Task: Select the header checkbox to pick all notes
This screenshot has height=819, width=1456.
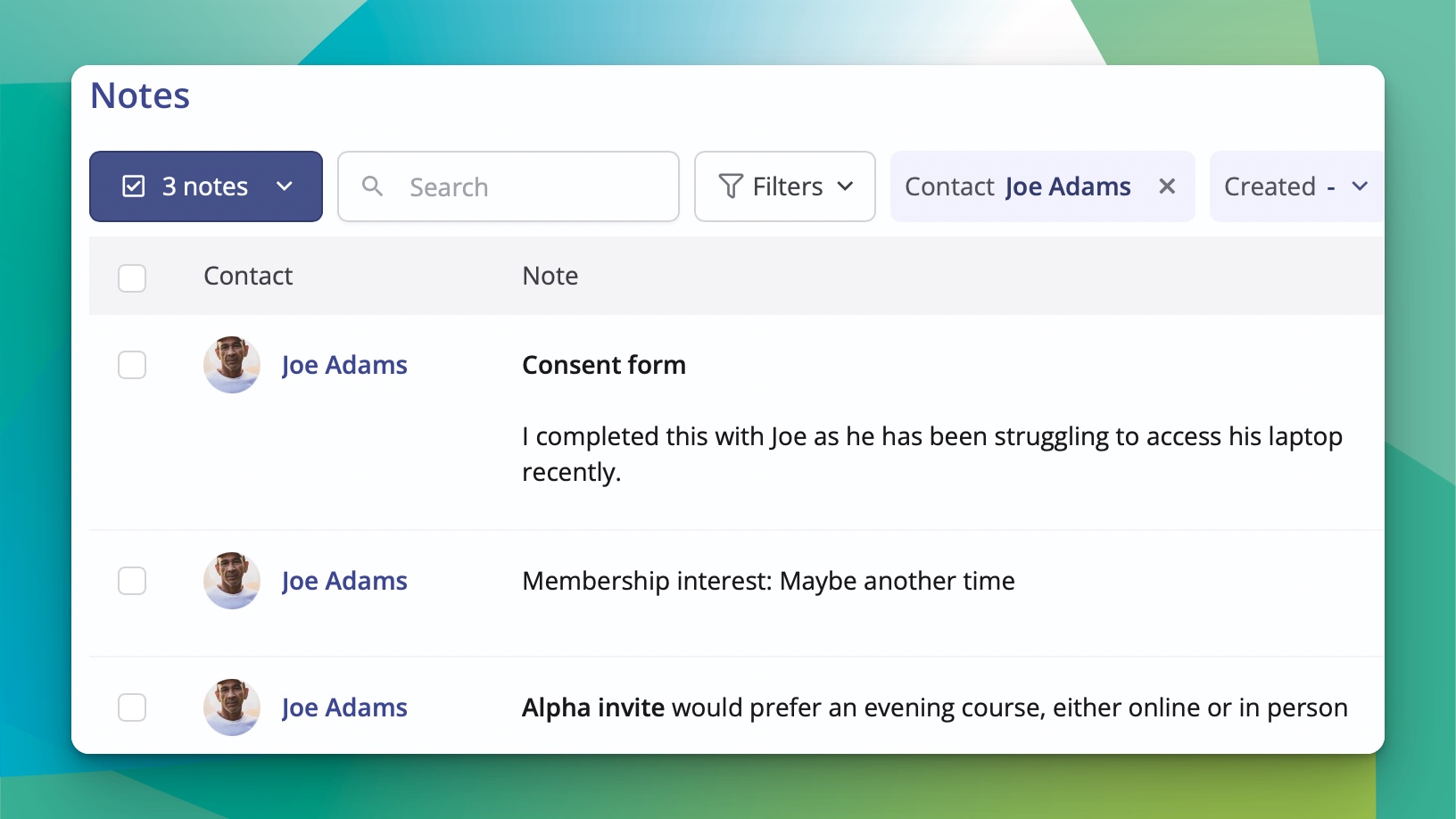Action: (x=131, y=277)
